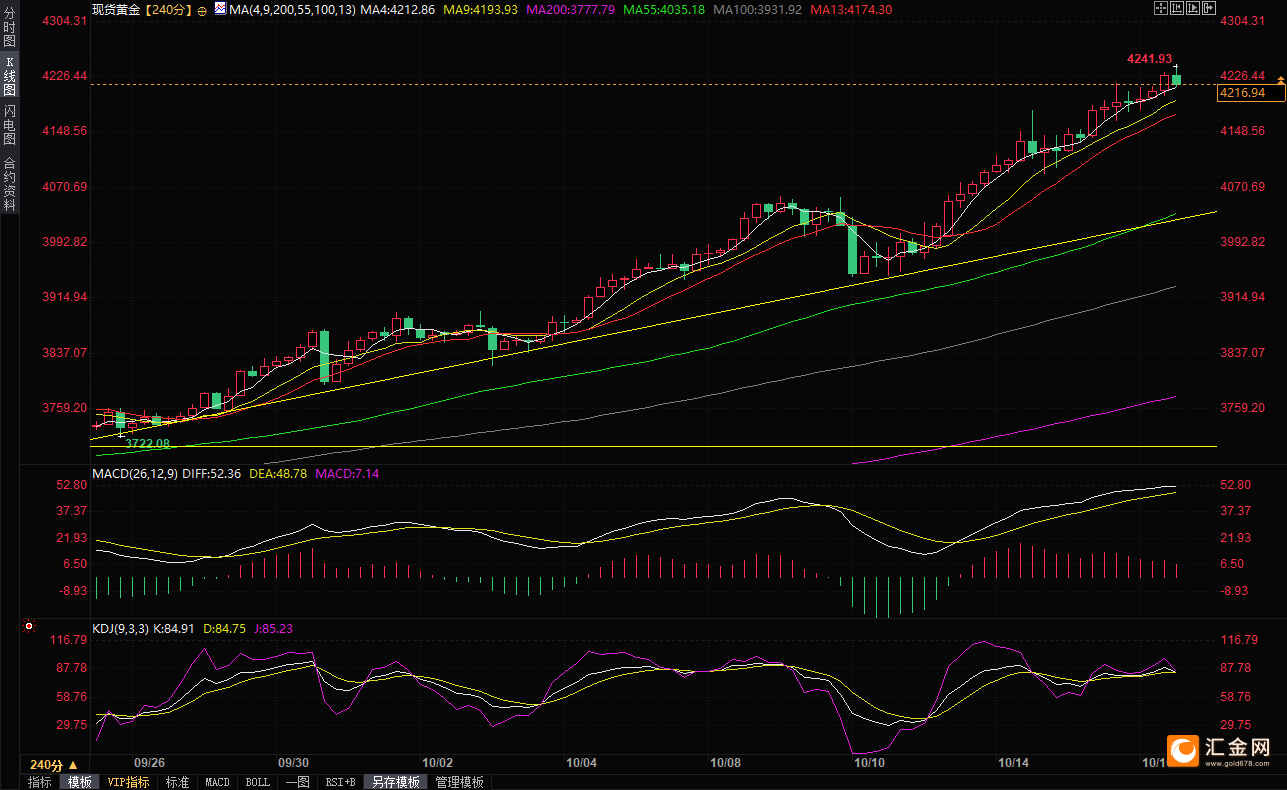Open 合约资料 side tab
The image size is (1287, 790).
pyautogui.click(x=10, y=183)
